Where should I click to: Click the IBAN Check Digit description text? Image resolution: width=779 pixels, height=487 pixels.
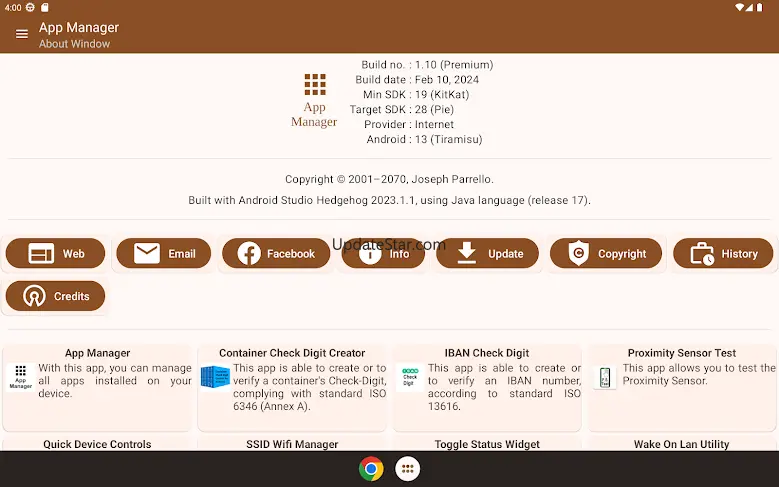pos(504,387)
